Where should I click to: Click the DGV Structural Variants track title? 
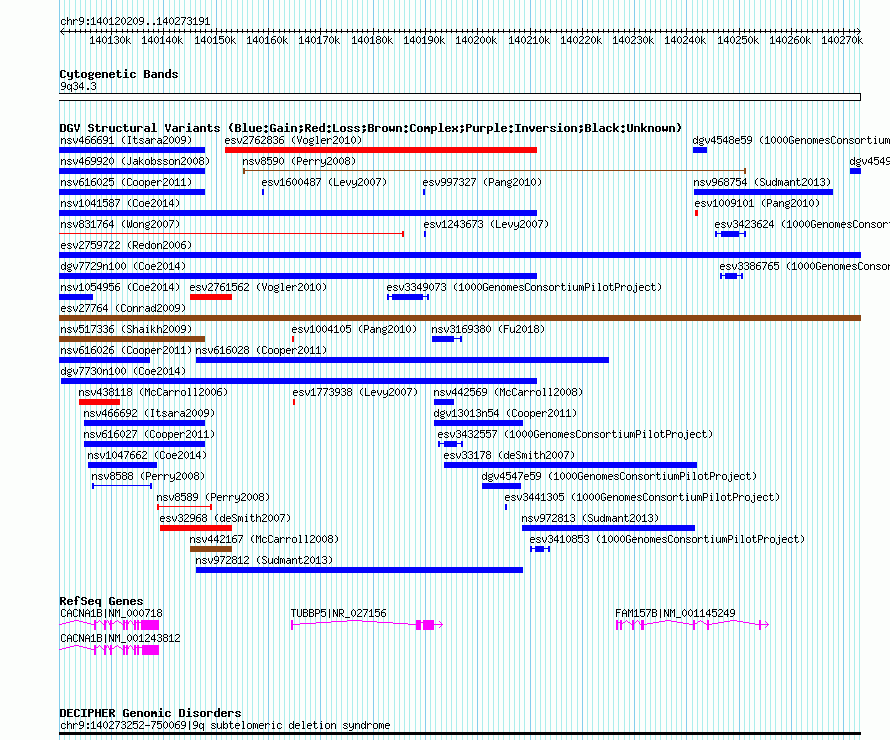(x=370, y=128)
